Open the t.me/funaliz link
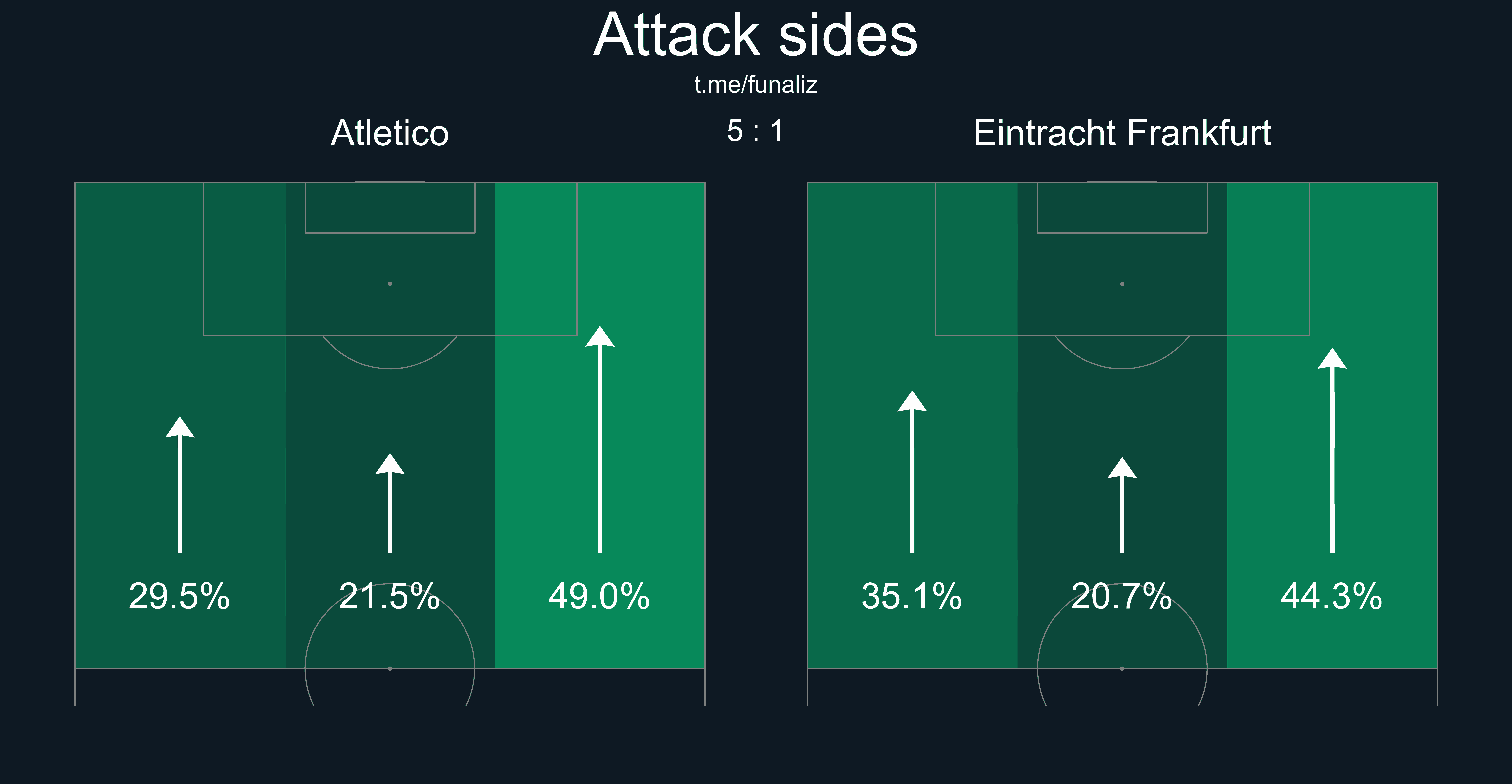This screenshot has width=1512, height=784. [x=756, y=85]
